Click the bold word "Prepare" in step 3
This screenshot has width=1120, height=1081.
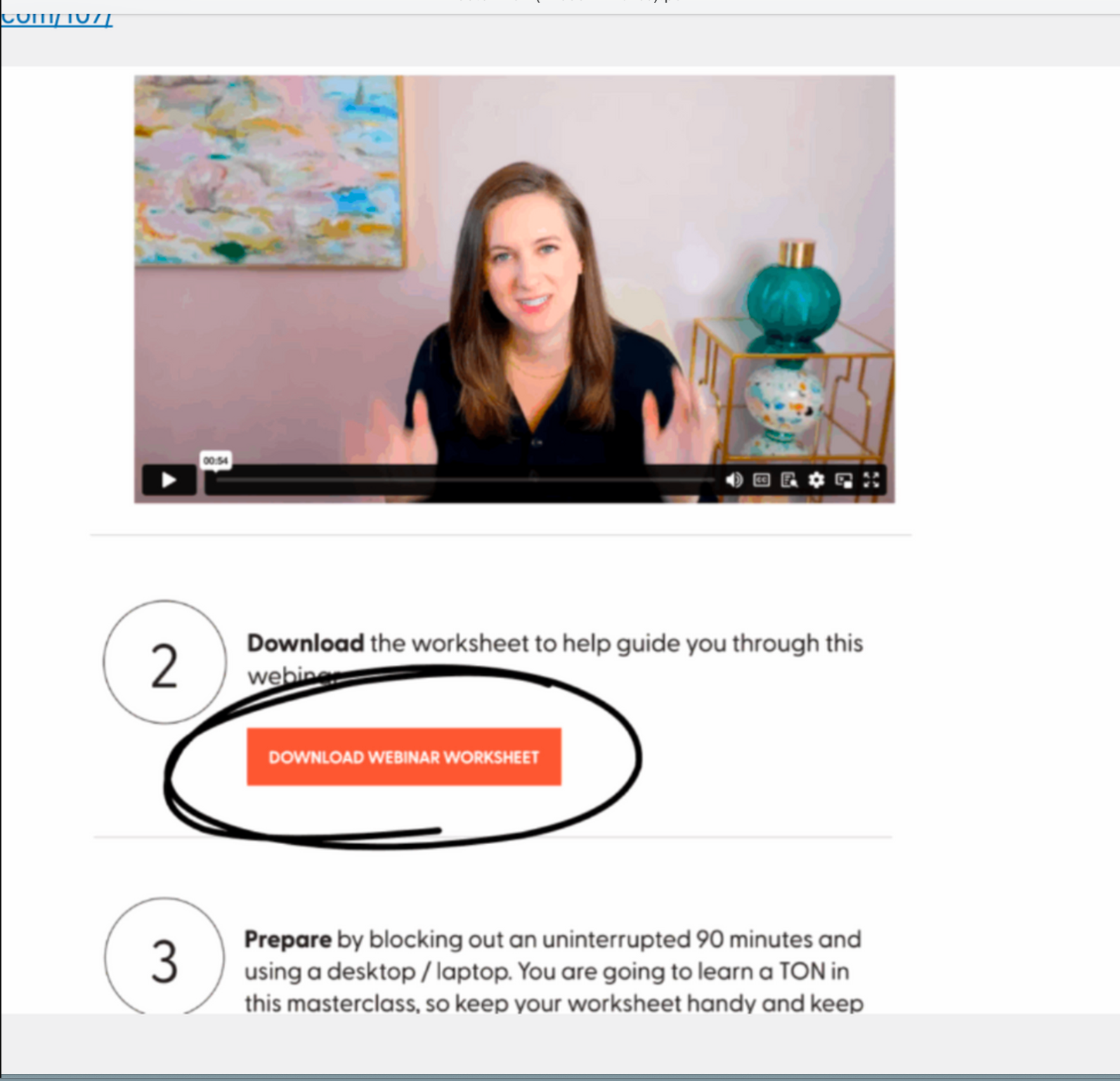click(287, 940)
